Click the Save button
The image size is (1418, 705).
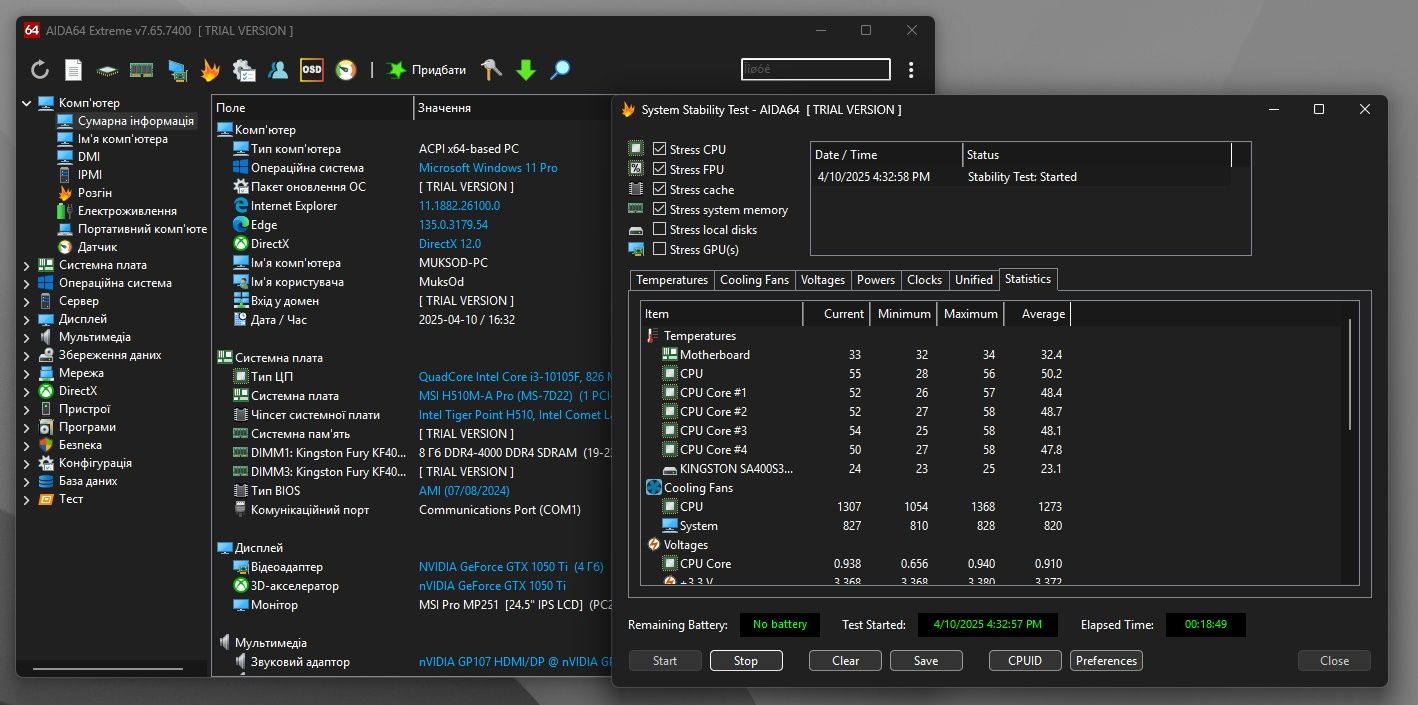point(926,661)
